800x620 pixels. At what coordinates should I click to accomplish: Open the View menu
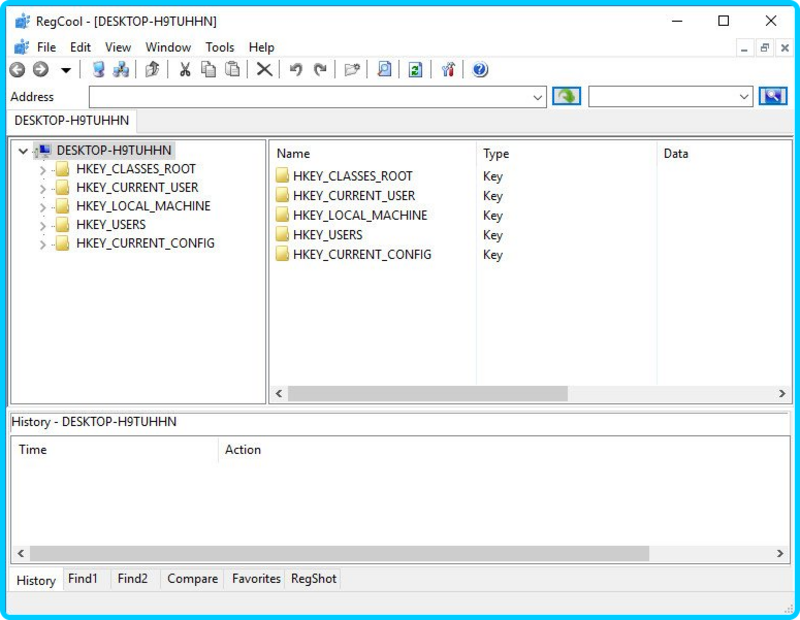tap(118, 47)
